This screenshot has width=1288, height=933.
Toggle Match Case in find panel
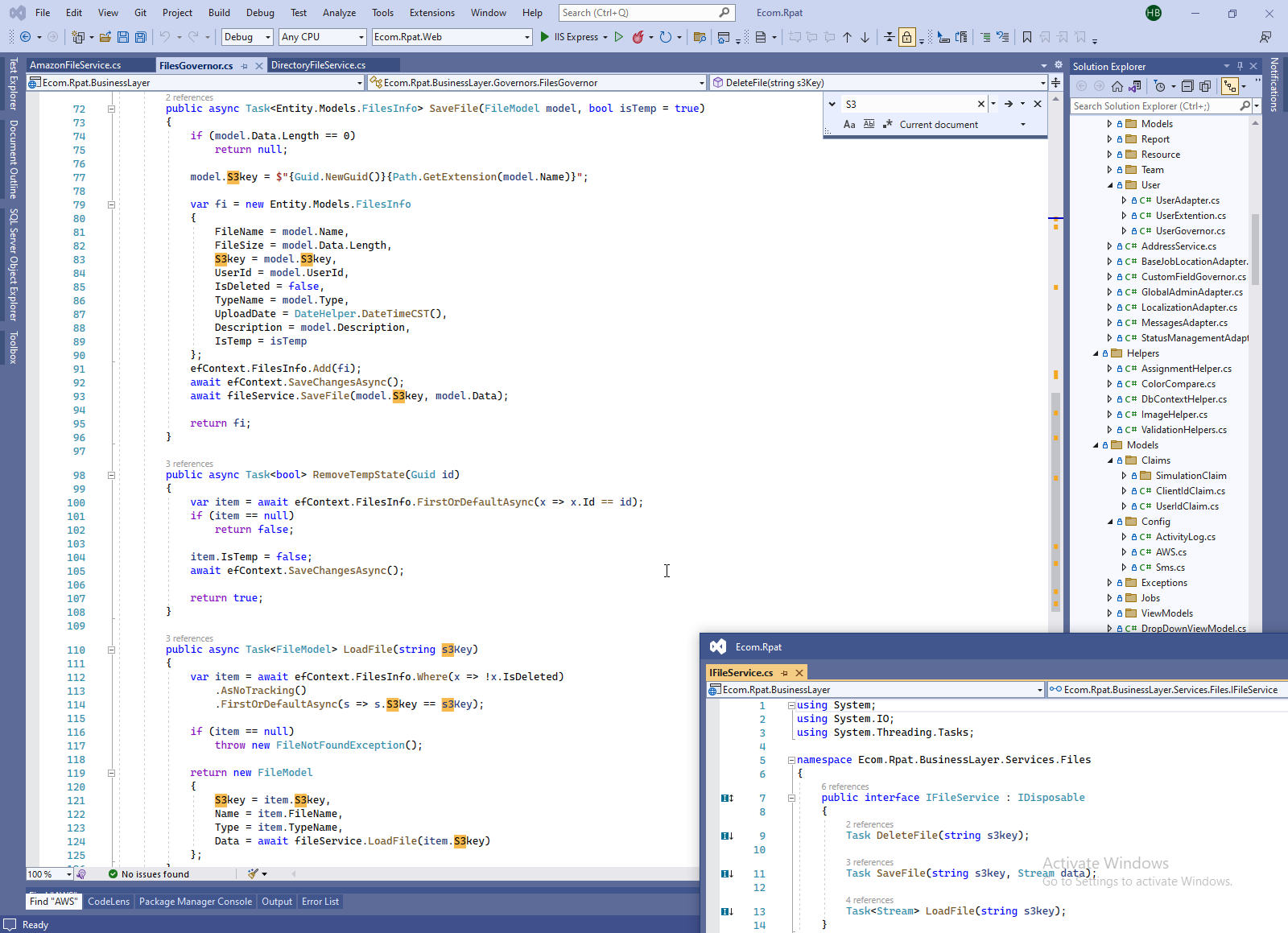[849, 125]
